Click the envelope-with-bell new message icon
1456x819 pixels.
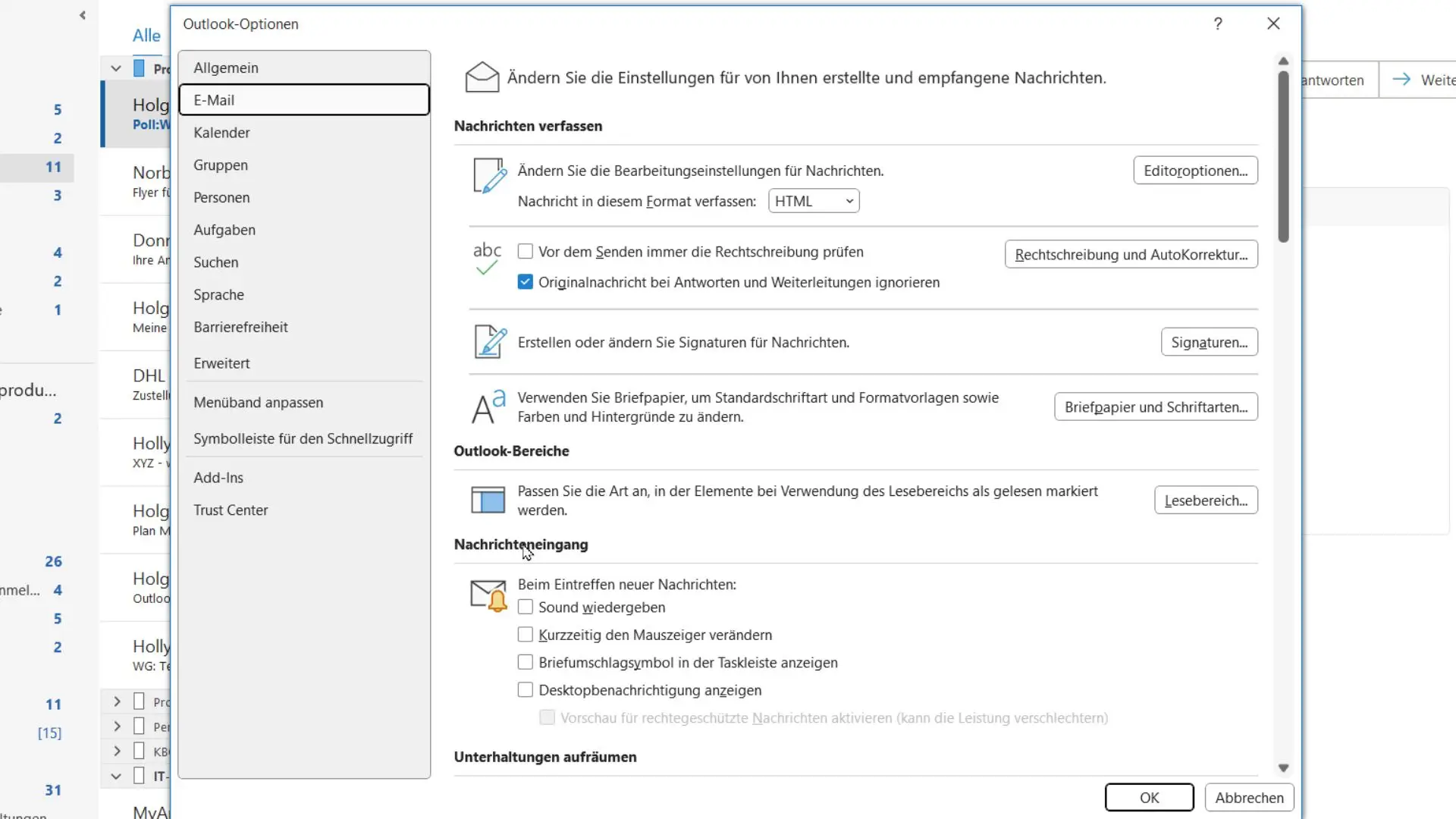(x=487, y=595)
